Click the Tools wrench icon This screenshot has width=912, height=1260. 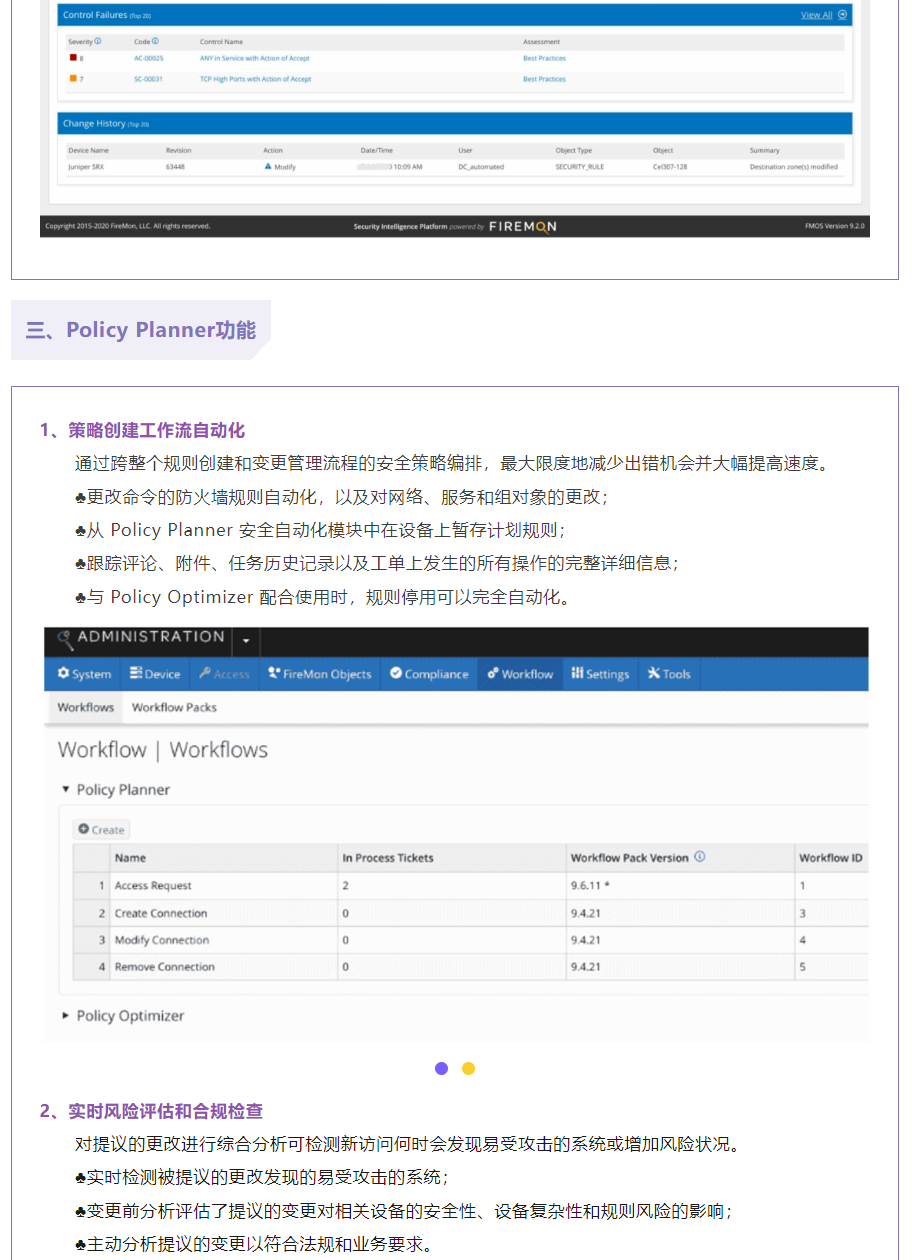[654, 673]
